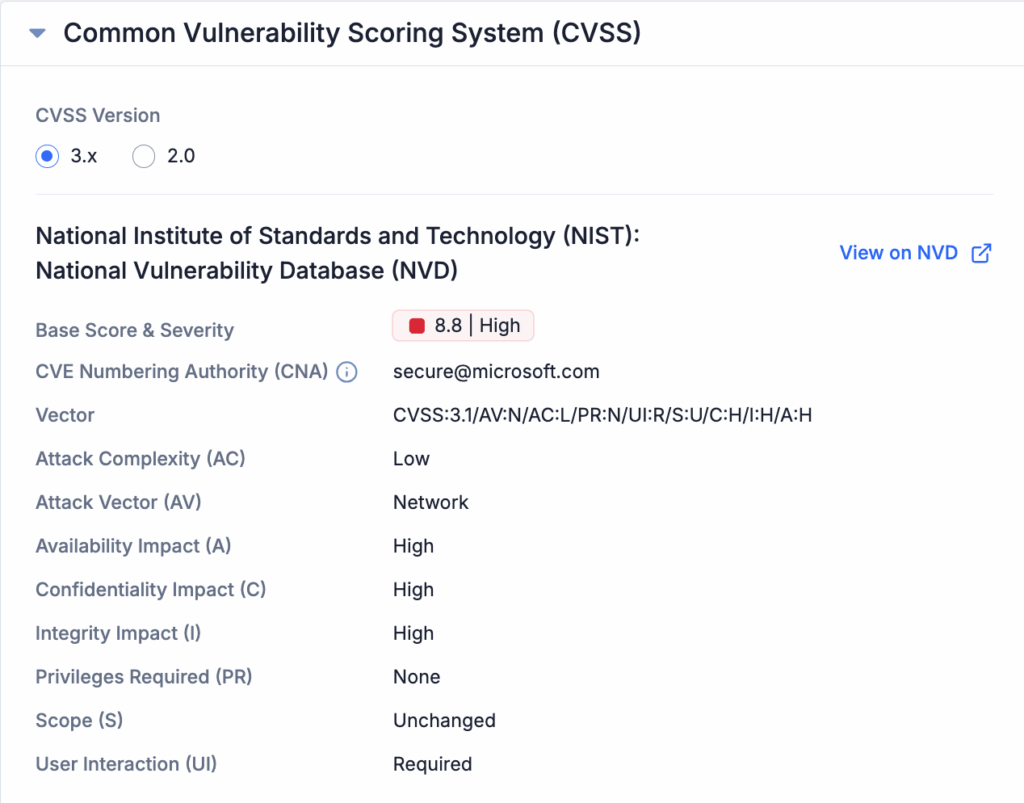
Task: Click the Scope value Unchanged
Action: pyautogui.click(x=444, y=721)
